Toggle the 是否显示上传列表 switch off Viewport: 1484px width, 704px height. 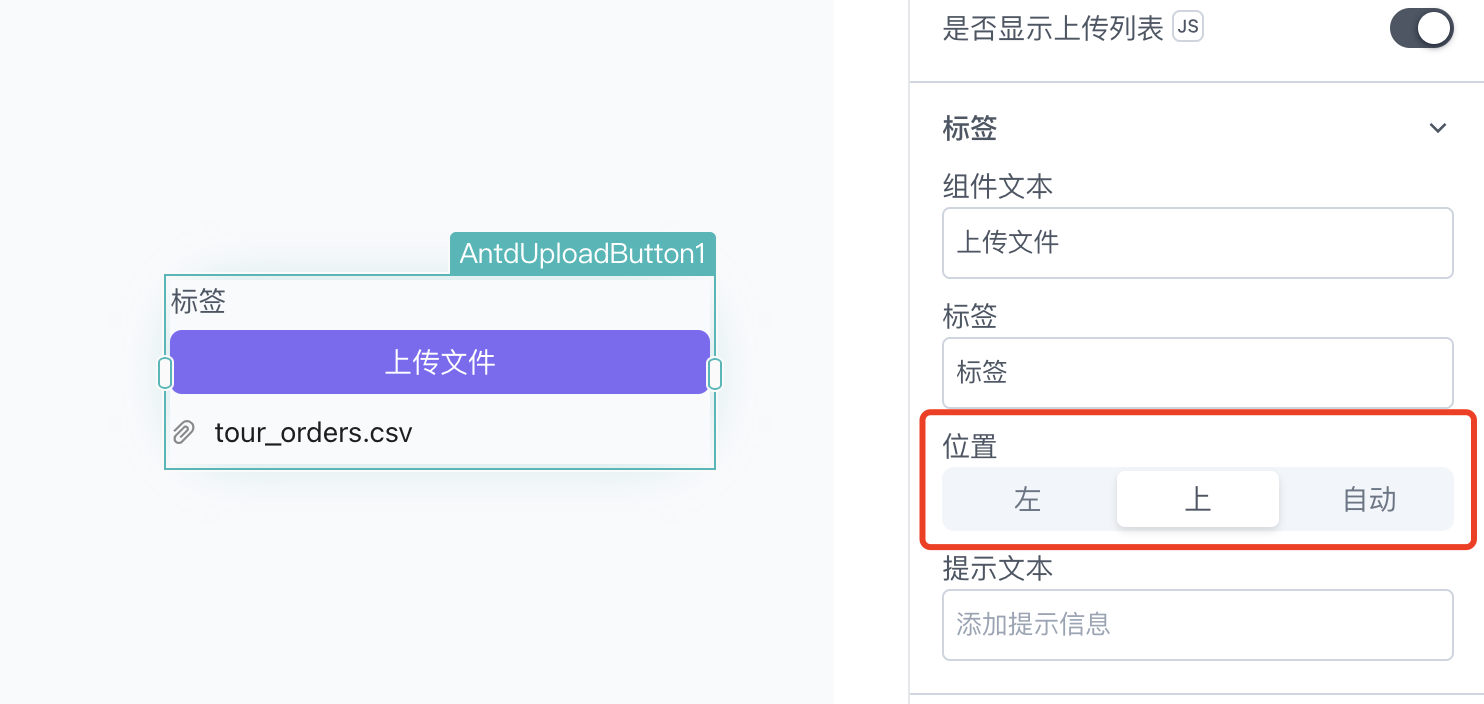(1421, 28)
